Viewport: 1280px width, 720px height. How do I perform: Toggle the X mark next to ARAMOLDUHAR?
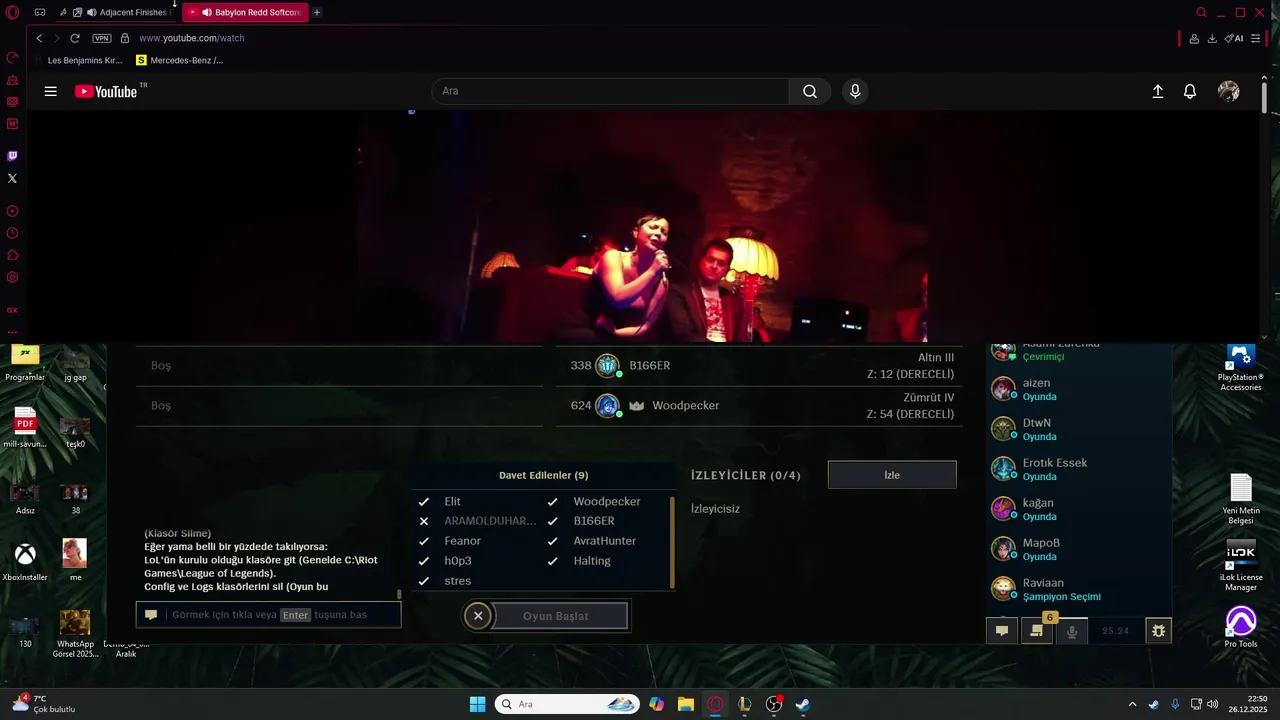(424, 521)
